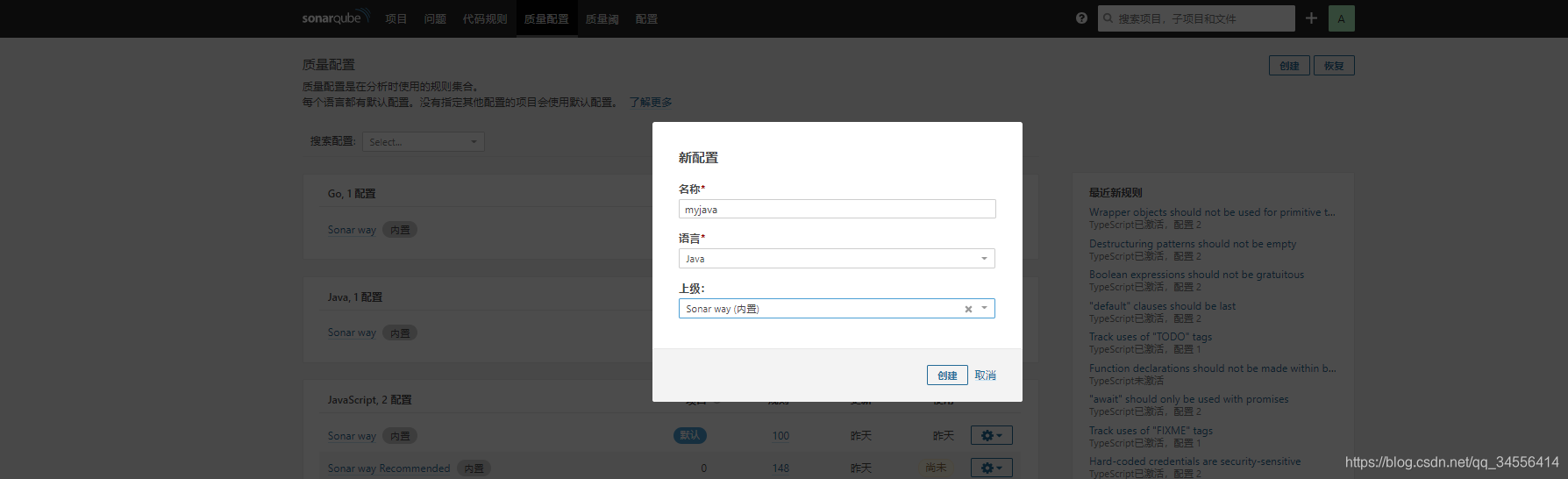
Task: Open Sonar way Recommended profile link
Action: [388, 468]
